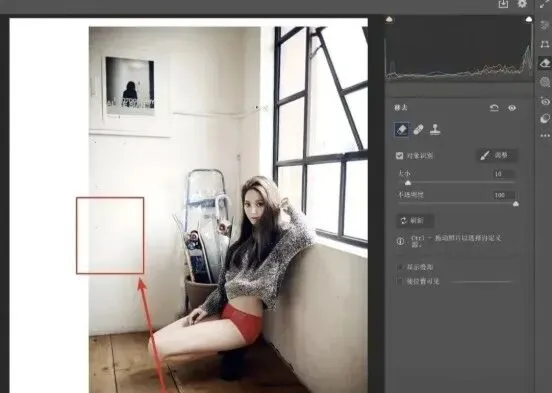This screenshot has height=393, width=552.
Task: Choose the Heal bandage mode
Action: tap(418, 130)
